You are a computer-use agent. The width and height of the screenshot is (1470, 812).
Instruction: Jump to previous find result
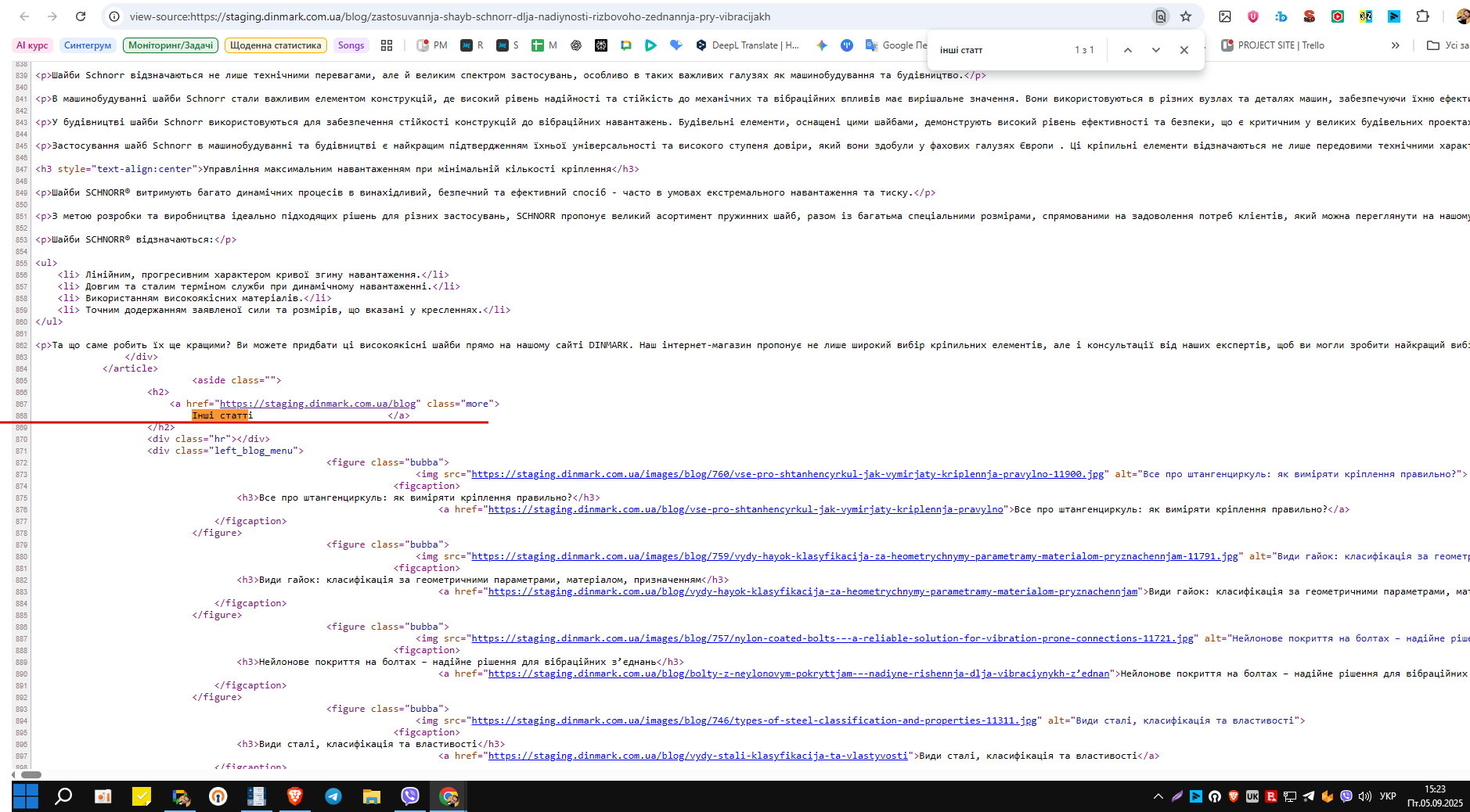(x=1128, y=50)
